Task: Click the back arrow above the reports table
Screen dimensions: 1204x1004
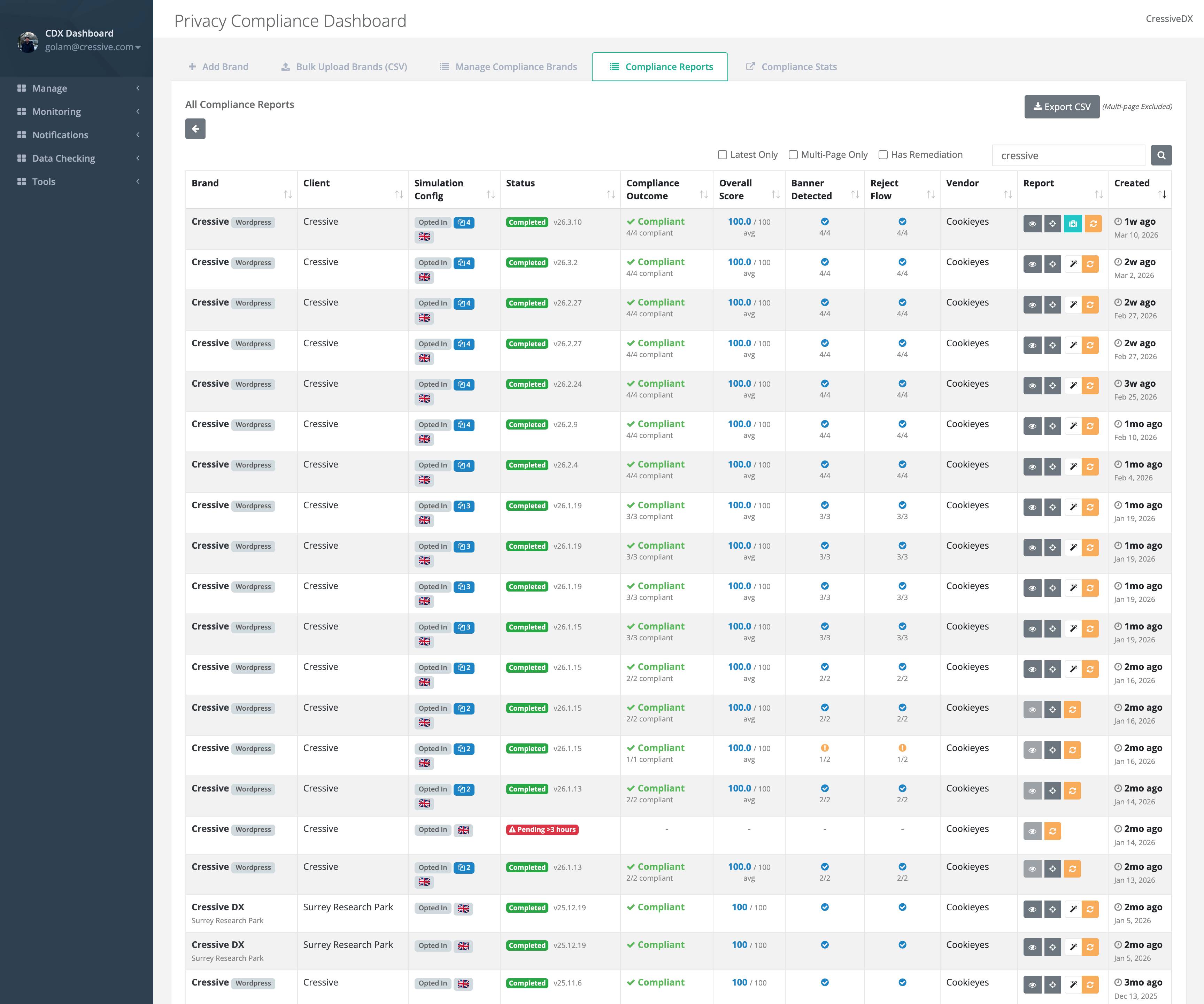Action: [195, 129]
